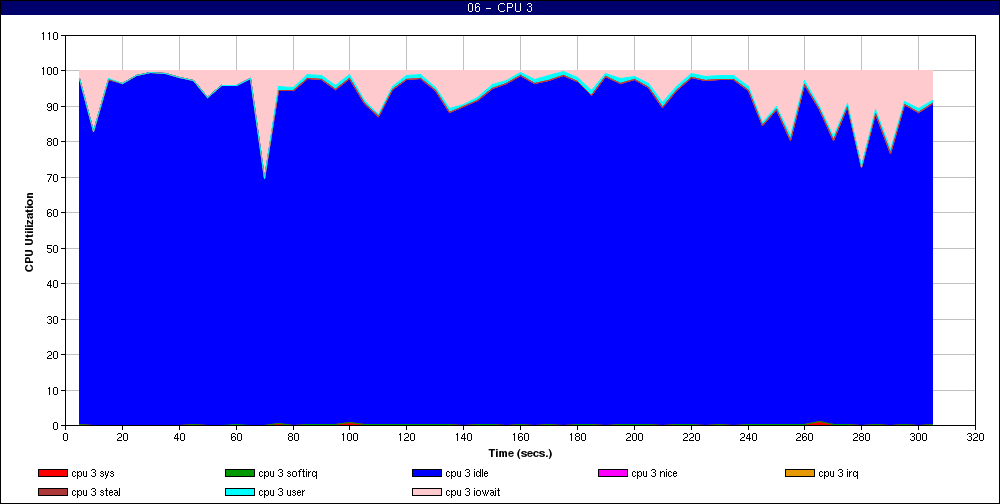1000x504 pixels.
Task: Click the 320 x-axis tick label
Action: click(975, 437)
